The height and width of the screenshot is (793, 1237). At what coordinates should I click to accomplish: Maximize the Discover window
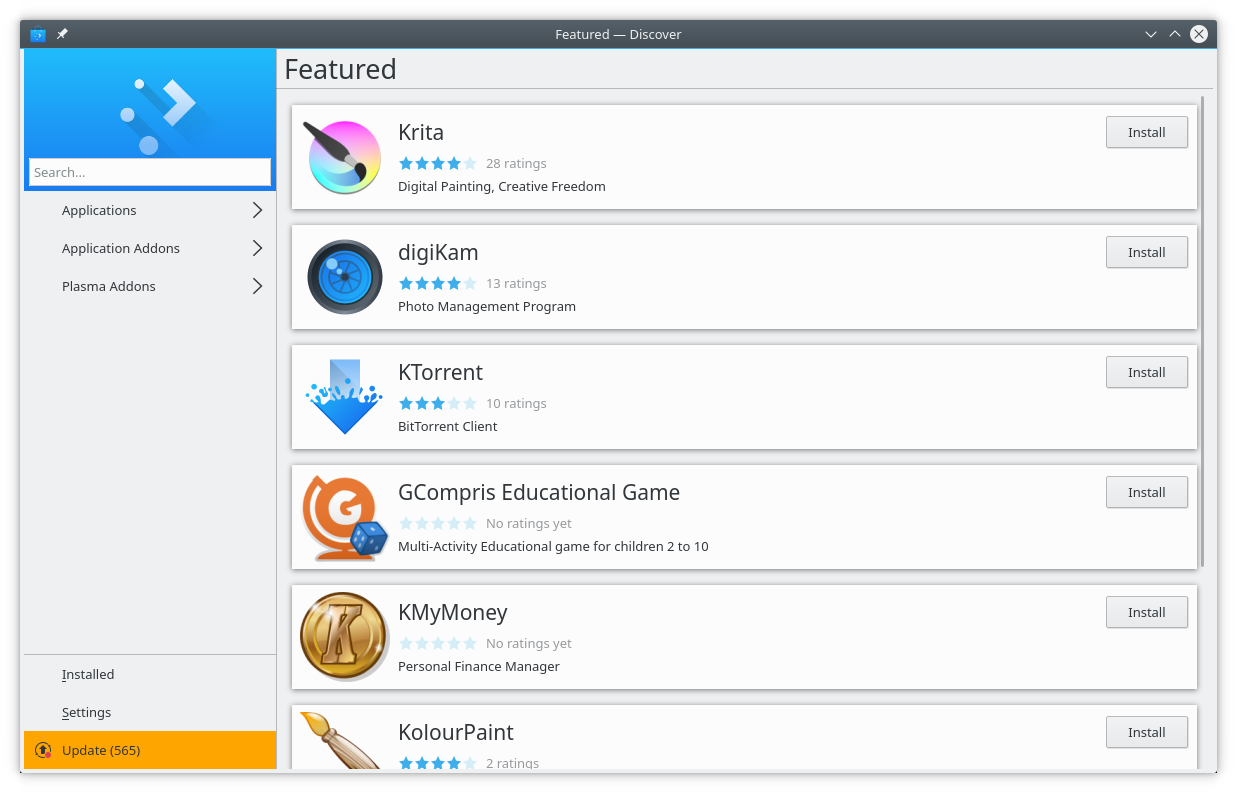[x=1175, y=34]
